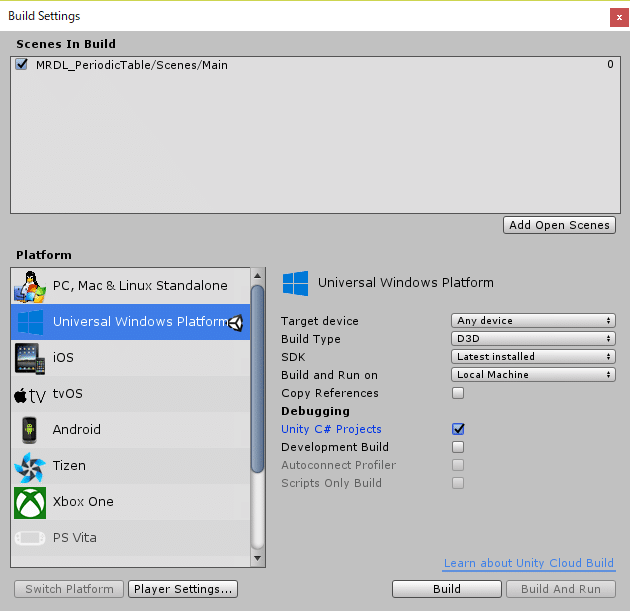Click the Xbox One logo icon
The height and width of the screenshot is (611, 630).
pyautogui.click(x=30, y=503)
